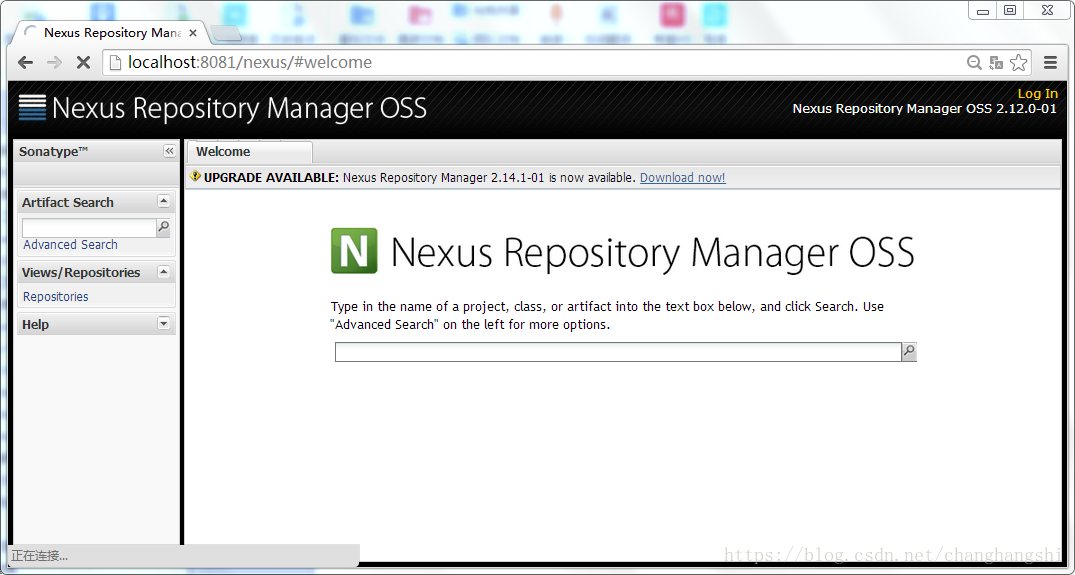Open the Chrome hamburger menu

click(1050, 62)
